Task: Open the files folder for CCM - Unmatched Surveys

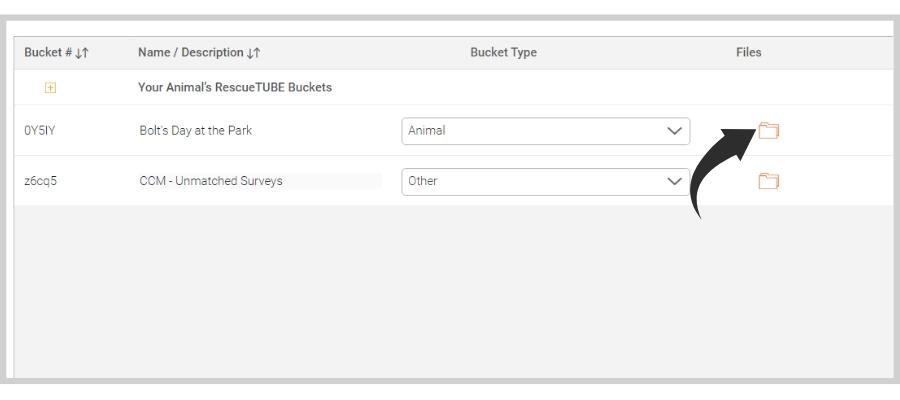Action: 769,181
